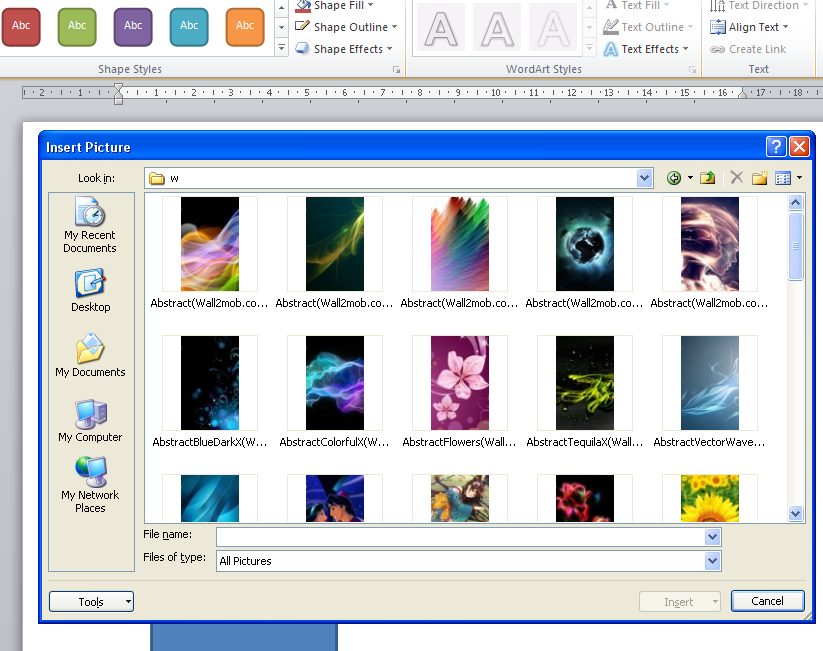Open the Shape Outline menu
Image resolution: width=823 pixels, height=651 pixels.
pyautogui.click(x=354, y=27)
